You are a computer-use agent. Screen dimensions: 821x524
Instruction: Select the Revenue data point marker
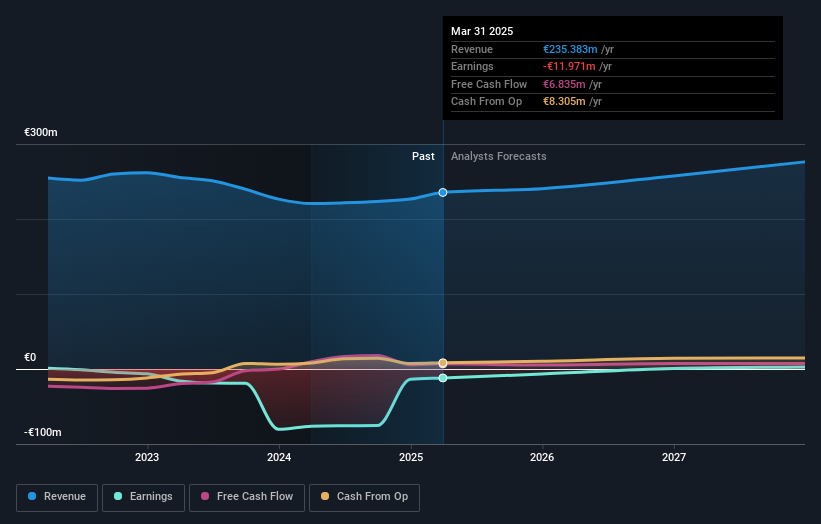point(443,193)
